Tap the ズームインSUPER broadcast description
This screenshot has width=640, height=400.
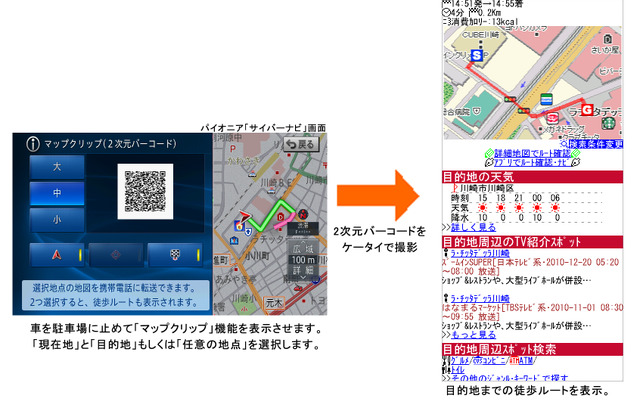[x=531, y=267]
